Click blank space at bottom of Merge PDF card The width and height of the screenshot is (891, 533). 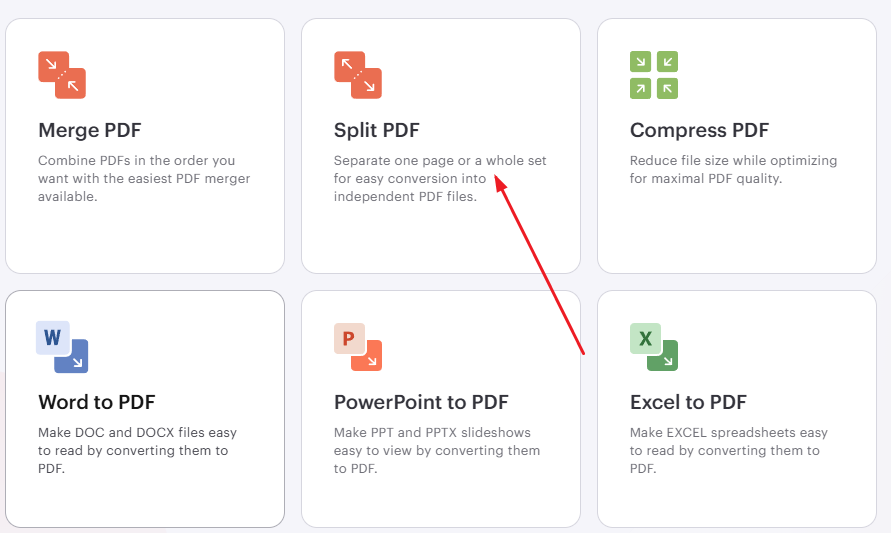point(145,242)
